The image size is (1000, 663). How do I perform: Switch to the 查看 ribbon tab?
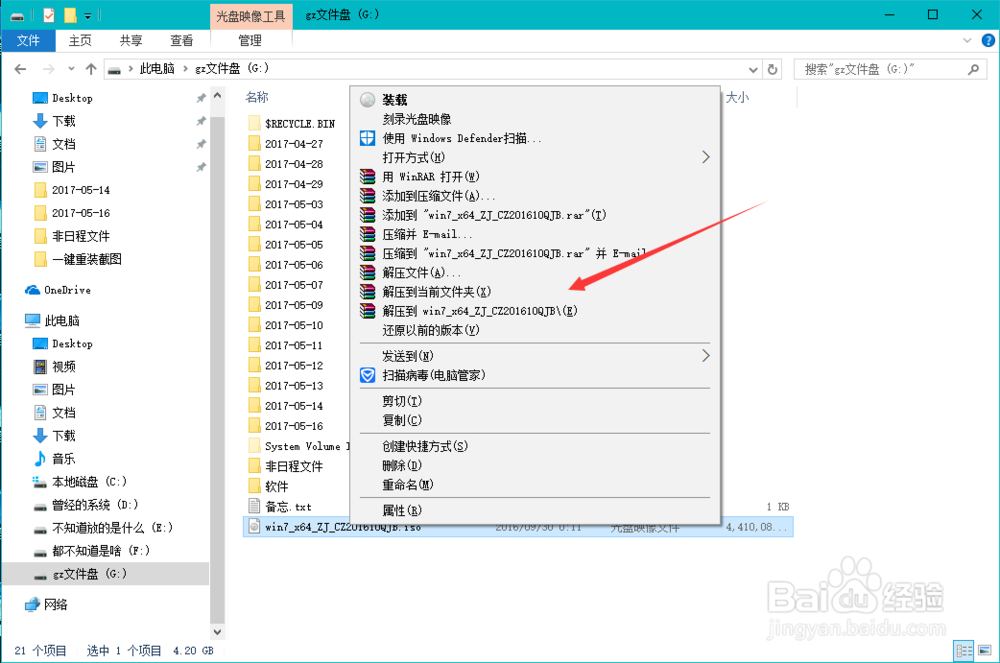[x=180, y=41]
